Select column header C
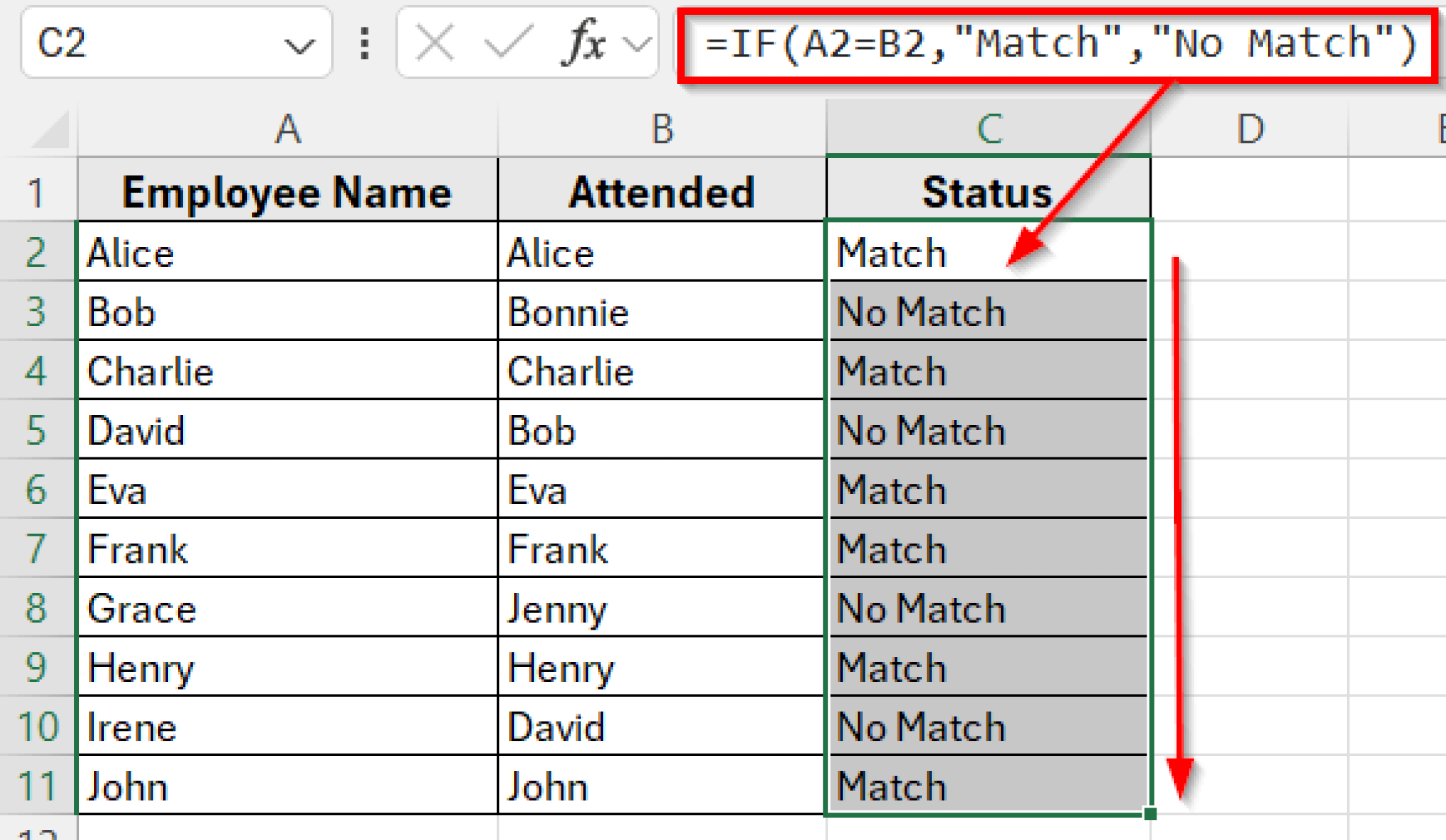 (987, 128)
